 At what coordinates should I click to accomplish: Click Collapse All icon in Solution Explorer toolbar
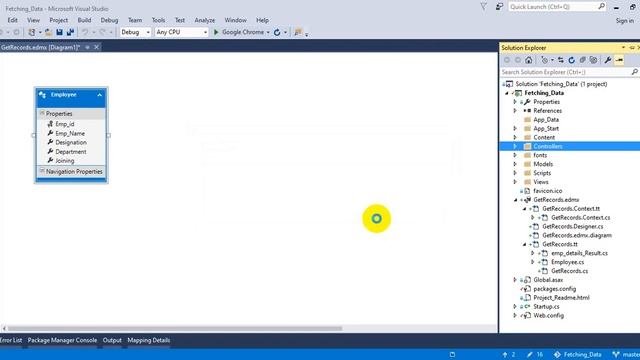[x=582, y=60]
